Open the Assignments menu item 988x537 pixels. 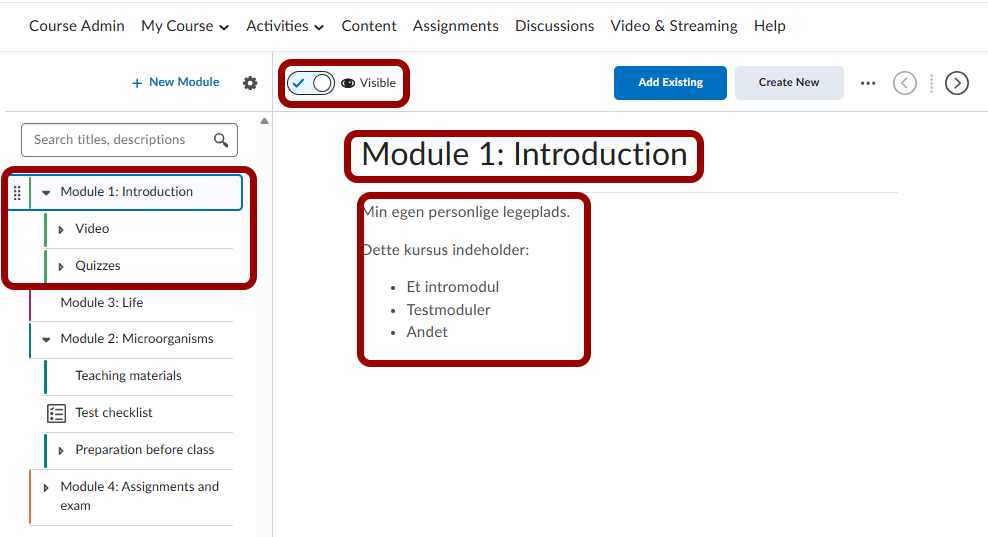pos(455,26)
